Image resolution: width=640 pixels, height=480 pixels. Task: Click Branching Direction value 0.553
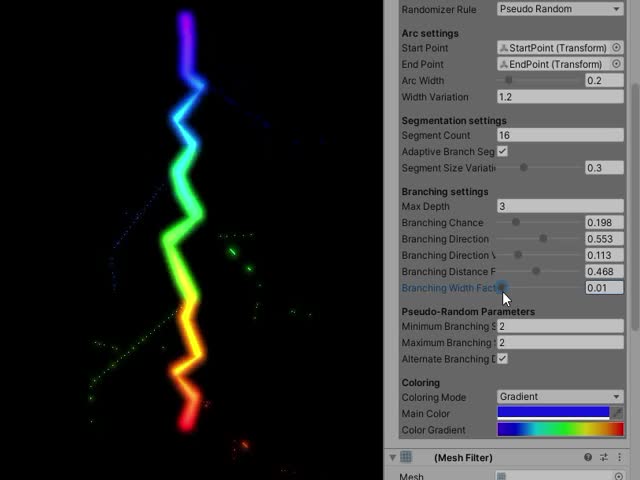click(604, 239)
